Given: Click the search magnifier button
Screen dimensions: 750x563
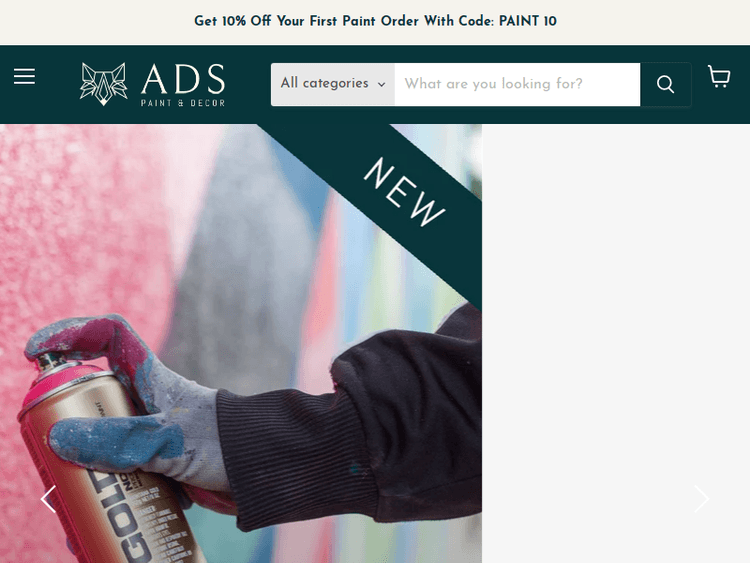Looking at the screenshot, I should (665, 84).
